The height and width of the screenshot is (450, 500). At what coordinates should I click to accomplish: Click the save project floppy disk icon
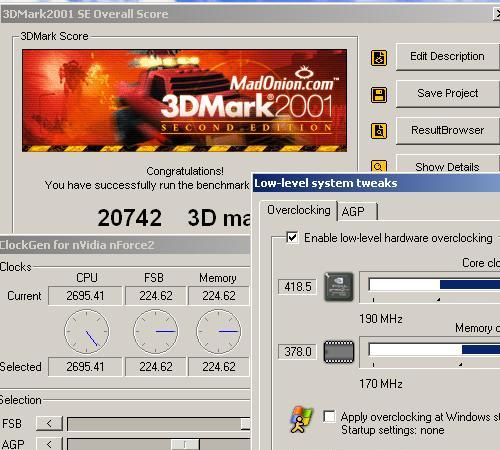point(379,95)
